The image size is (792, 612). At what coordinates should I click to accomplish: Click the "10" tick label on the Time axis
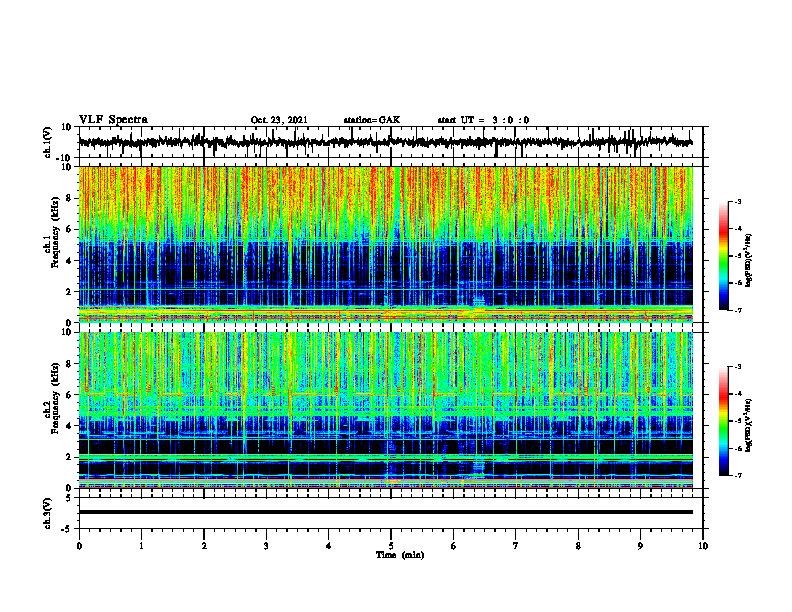[703, 546]
